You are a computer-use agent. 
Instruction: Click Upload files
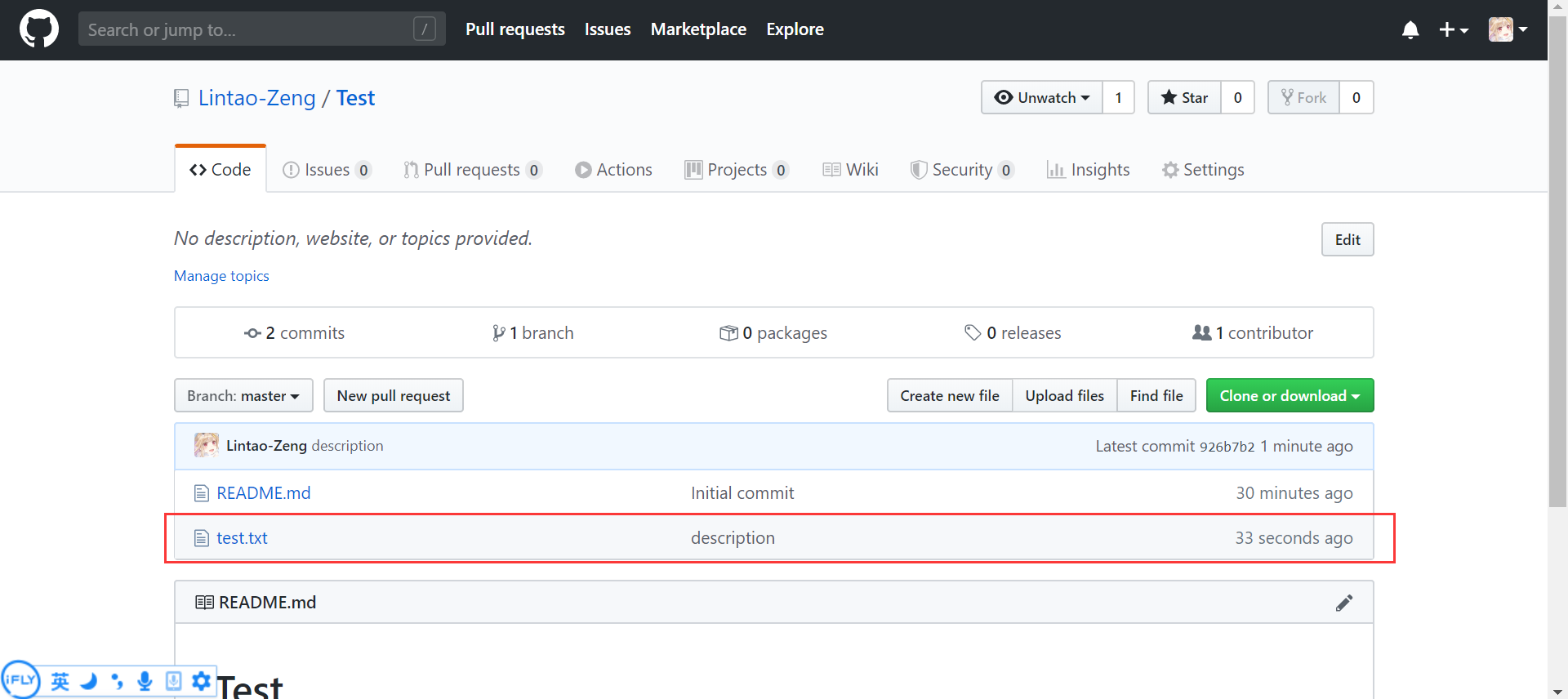point(1065,395)
